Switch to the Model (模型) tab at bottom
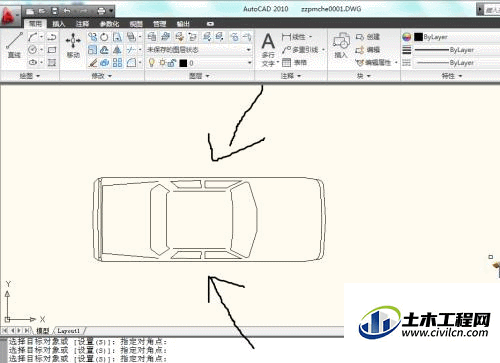The image size is (500, 363). click(x=43, y=331)
